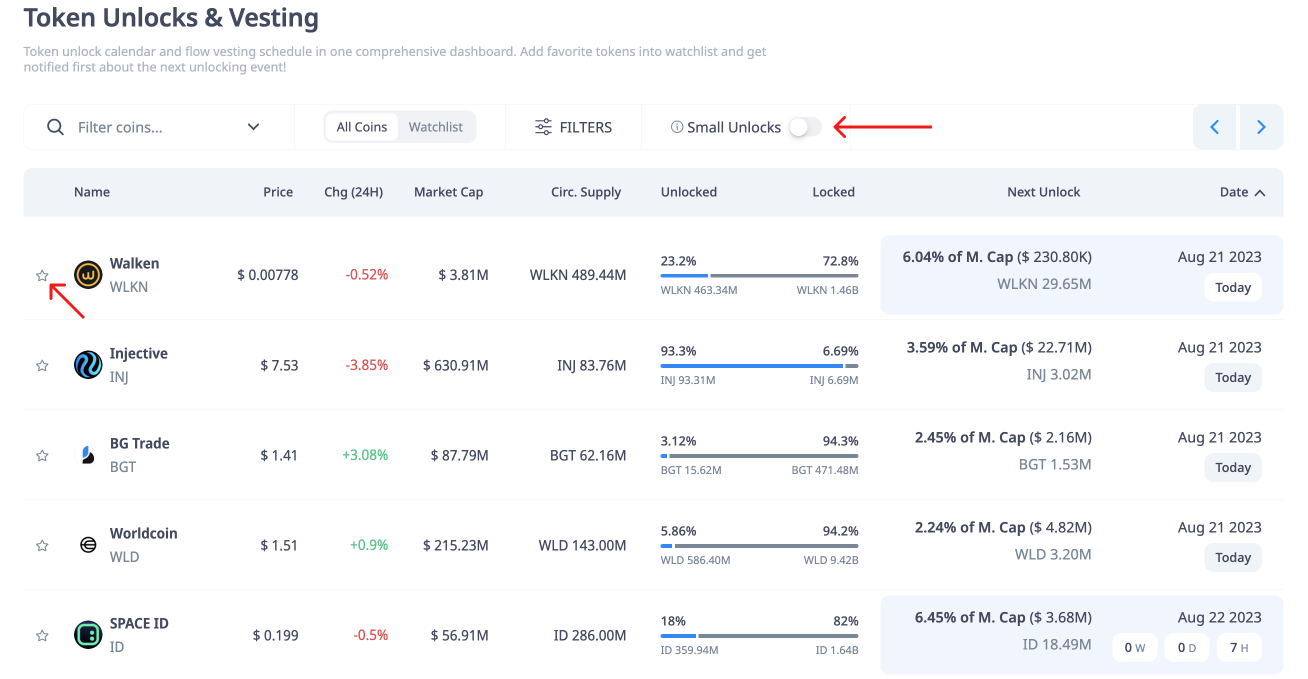Click Walken price $ 0.00778

tap(267, 275)
